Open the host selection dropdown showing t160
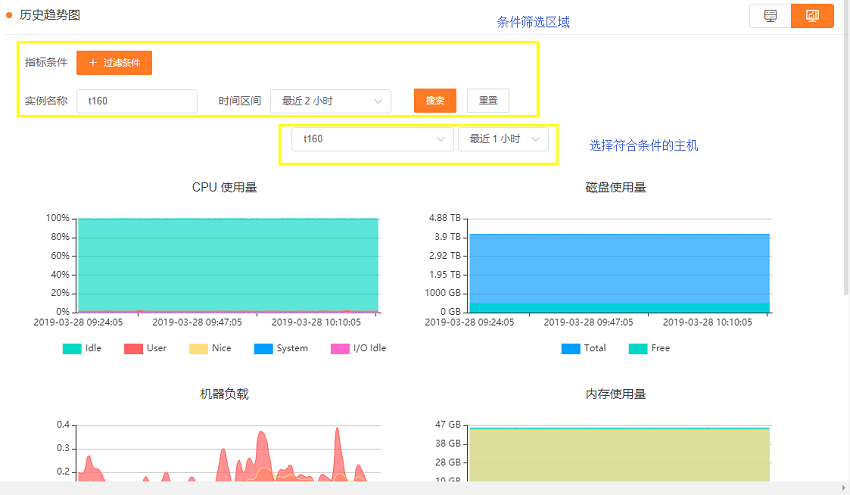 pyautogui.click(x=372, y=139)
